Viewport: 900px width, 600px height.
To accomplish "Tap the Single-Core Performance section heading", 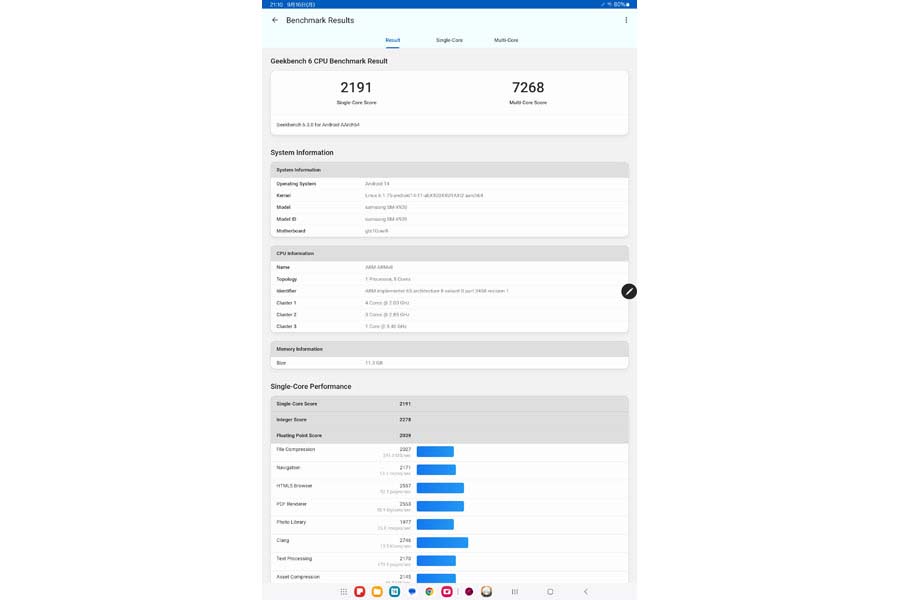I will (311, 386).
